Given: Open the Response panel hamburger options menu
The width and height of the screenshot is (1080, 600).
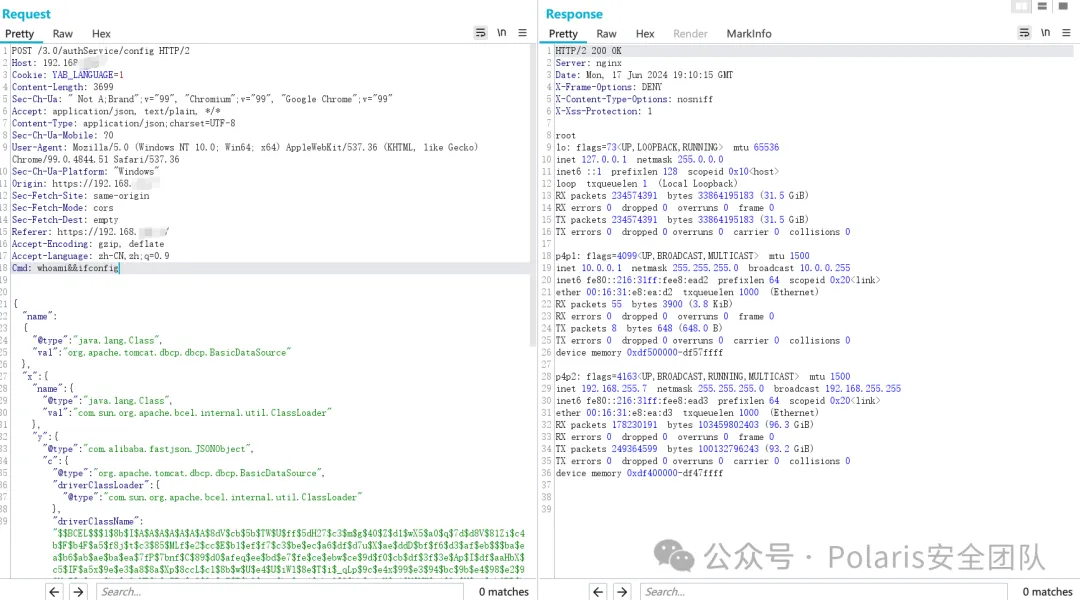Looking at the screenshot, I should click(x=1066, y=33).
